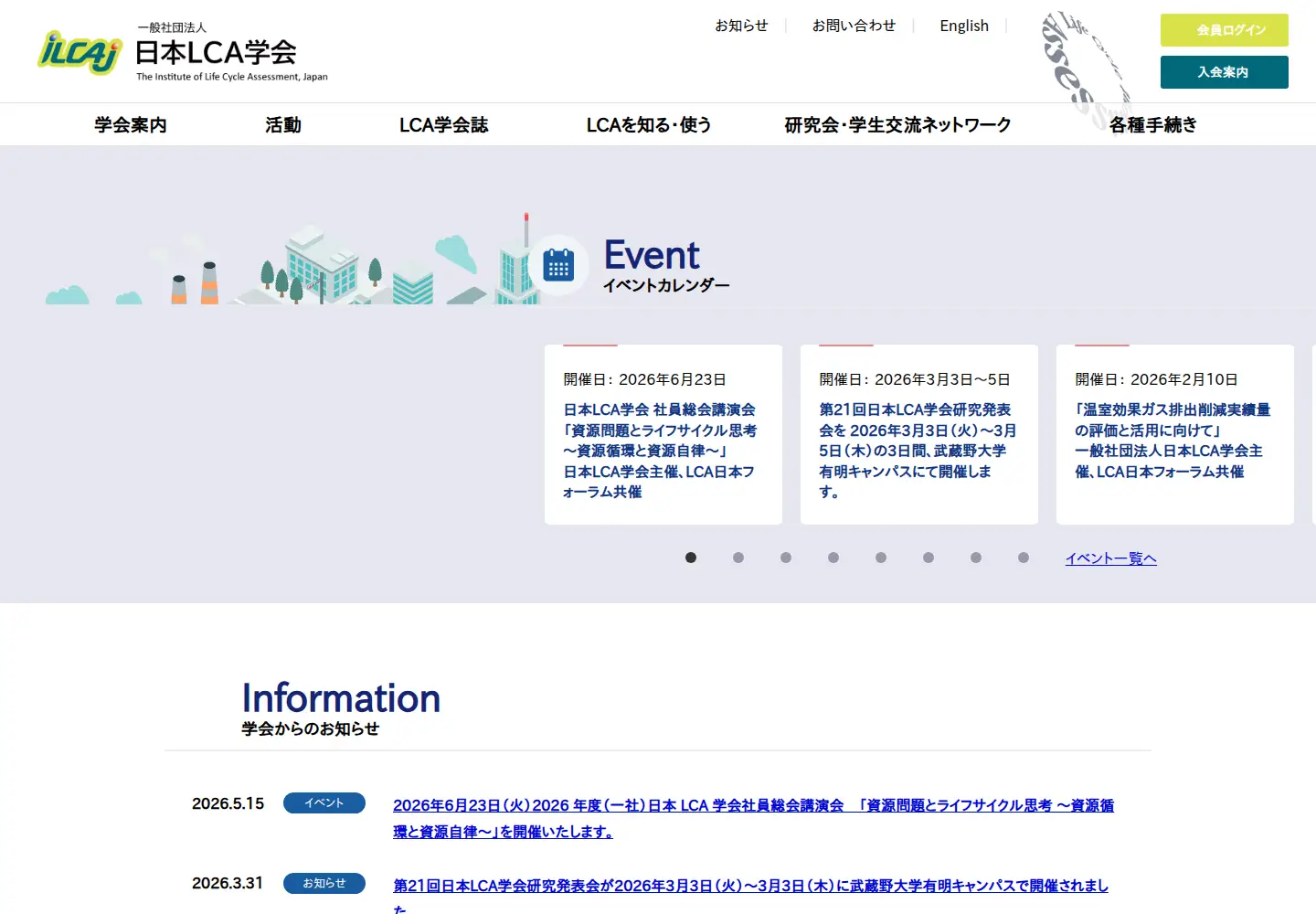This screenshot has height=914, width=1316.
Task: Click the イベントカレンダー subtitle
Action: (666, 285)
